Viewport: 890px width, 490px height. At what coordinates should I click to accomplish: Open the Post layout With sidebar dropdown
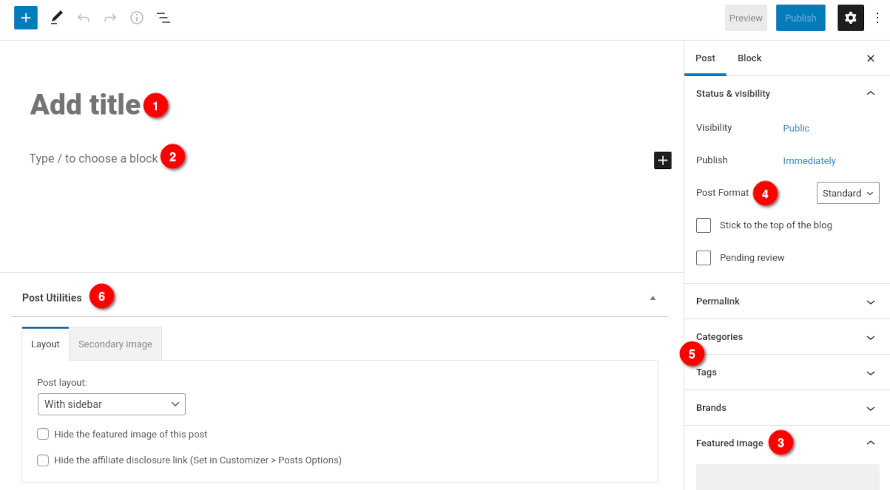click(x=111, y=404)
